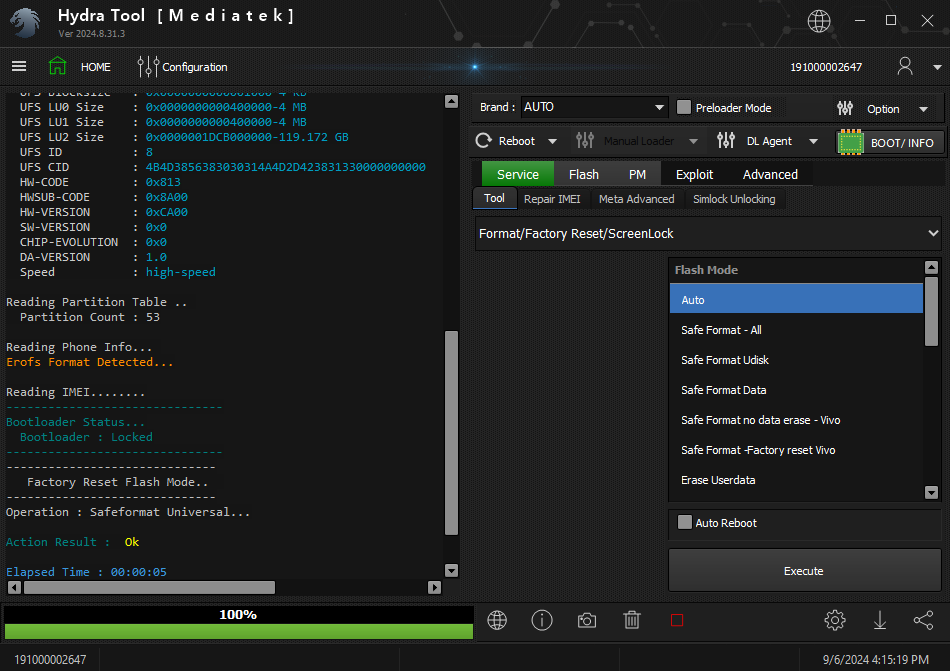Viewport: 950px width, 671px height.
Task: Select Safe Format -Factory reset Vivo
Action: (796, 450)
